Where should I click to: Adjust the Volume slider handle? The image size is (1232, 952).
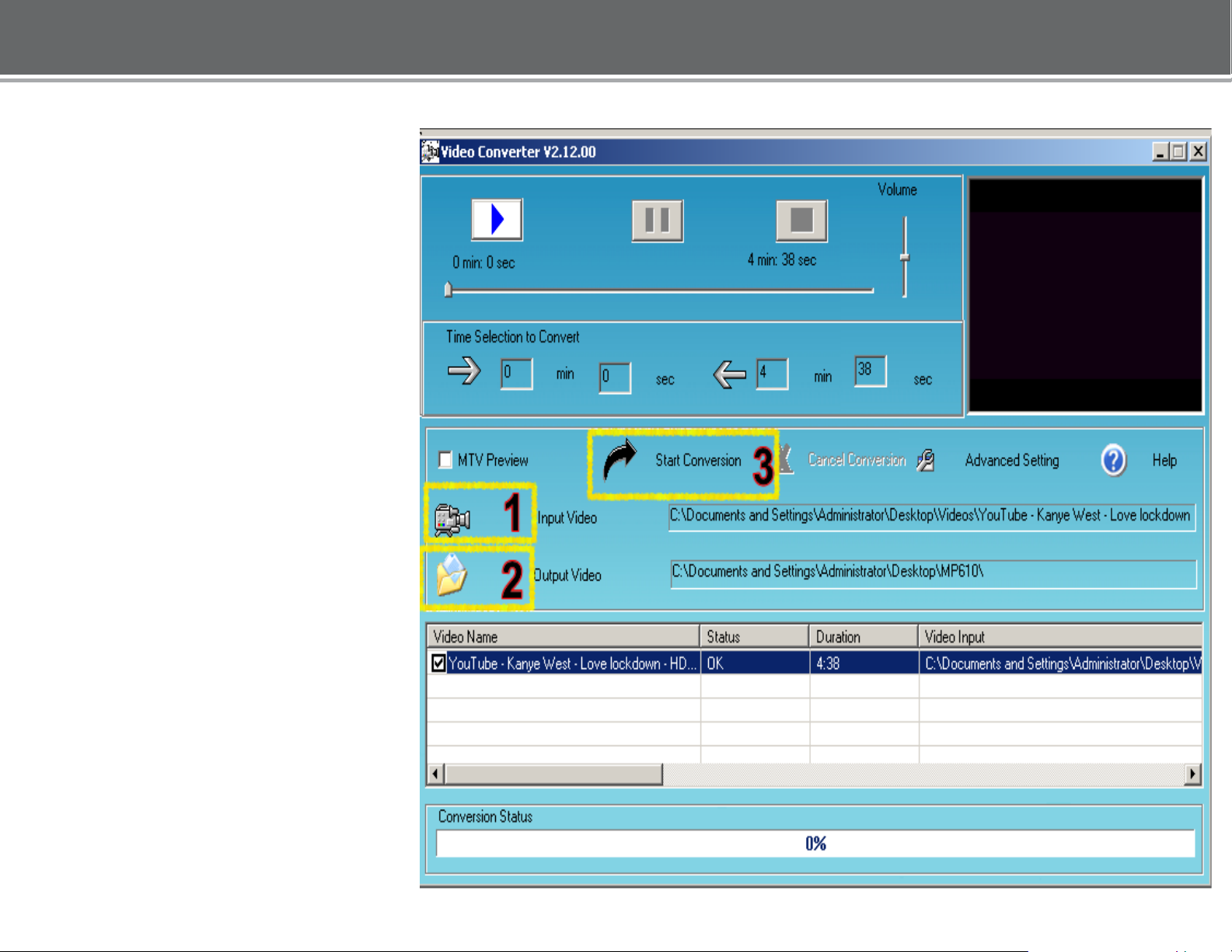(x=905, y=258)
